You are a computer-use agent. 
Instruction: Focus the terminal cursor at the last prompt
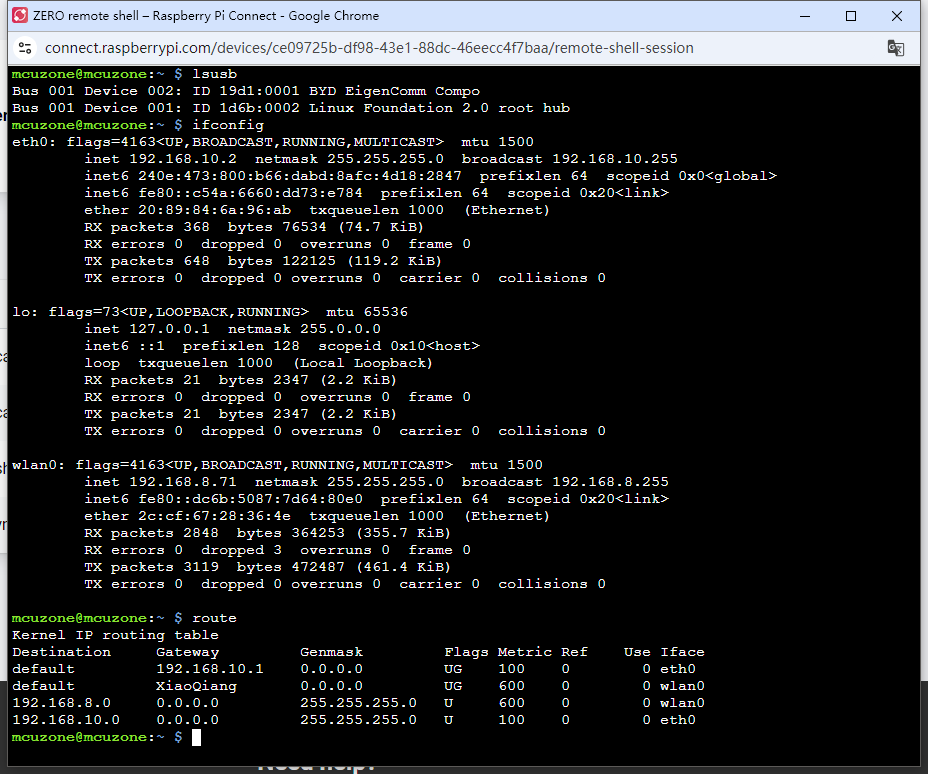(x=197, y=737)
